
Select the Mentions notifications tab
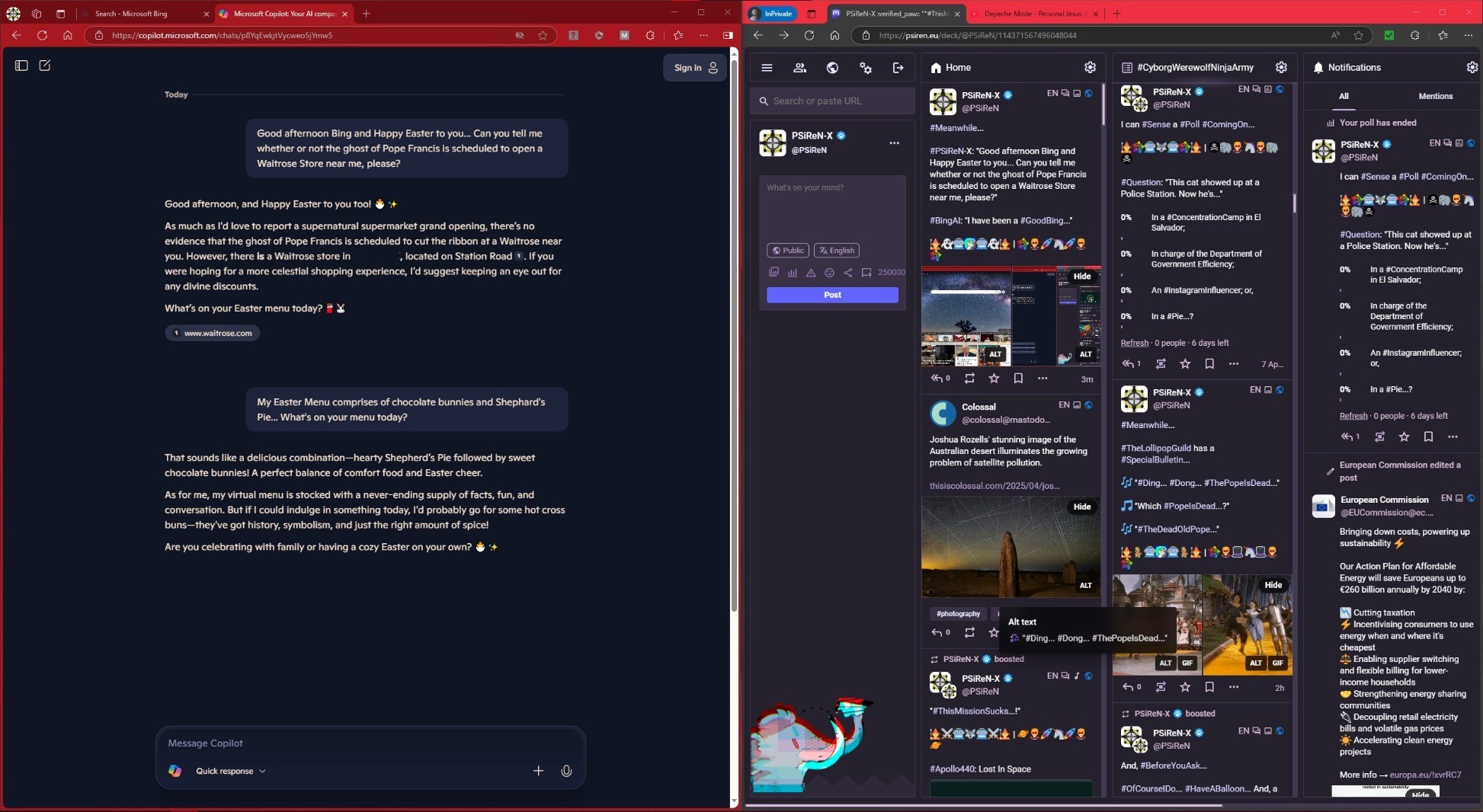[x=1435, y=96]
